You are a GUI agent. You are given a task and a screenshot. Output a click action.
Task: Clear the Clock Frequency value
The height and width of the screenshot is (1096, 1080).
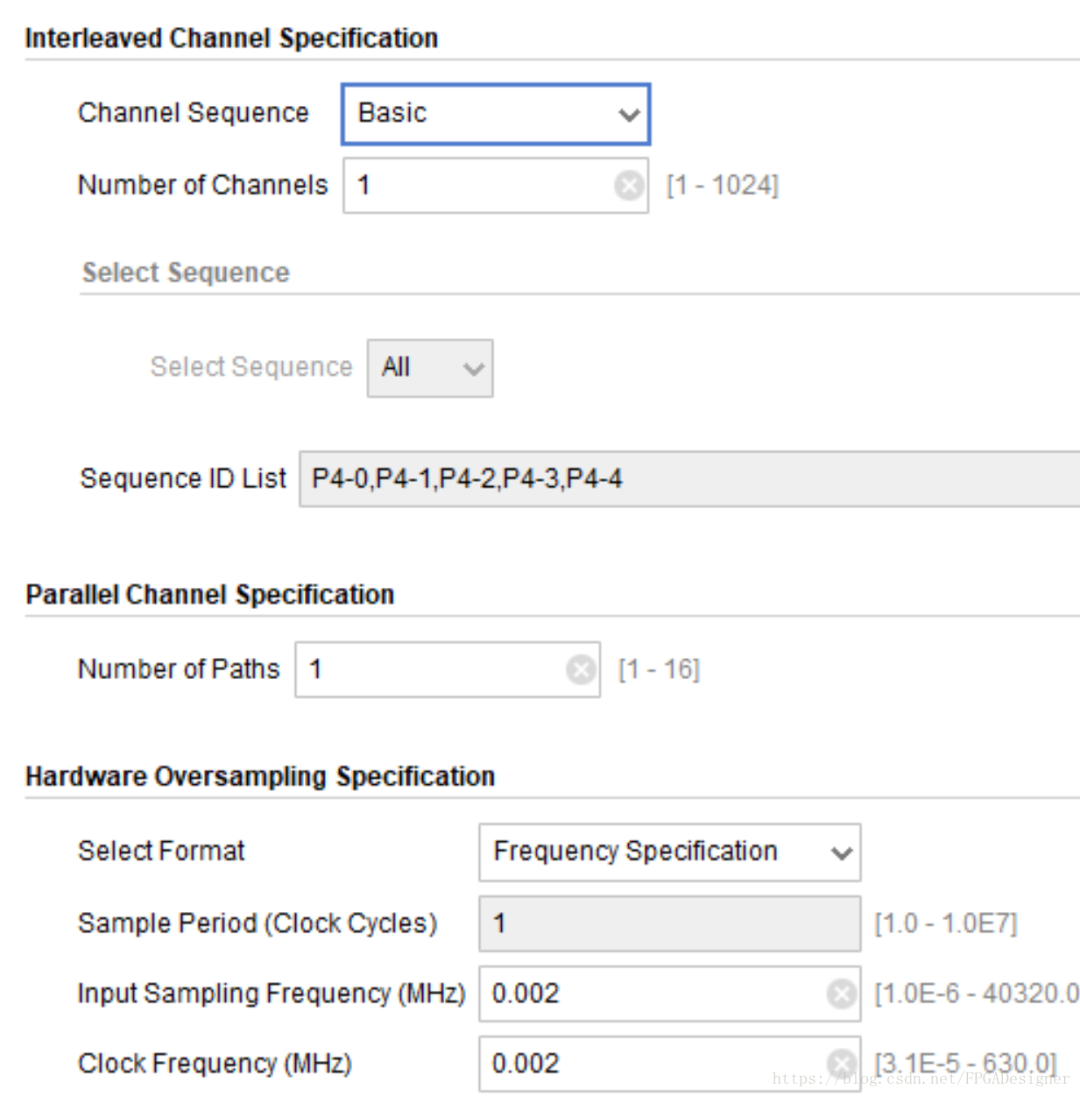tap(842, 1064)
